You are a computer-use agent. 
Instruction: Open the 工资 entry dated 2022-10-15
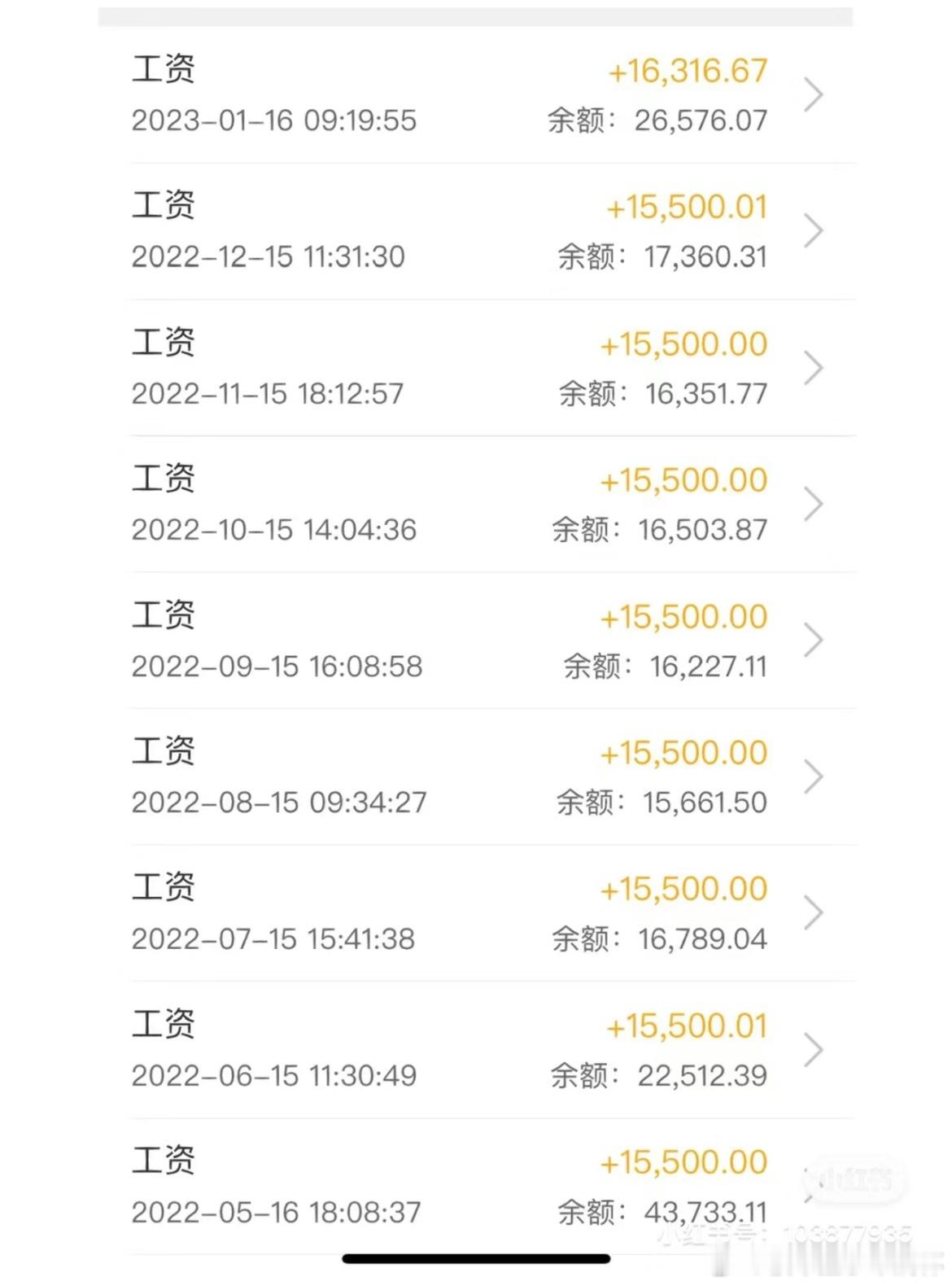492,504
